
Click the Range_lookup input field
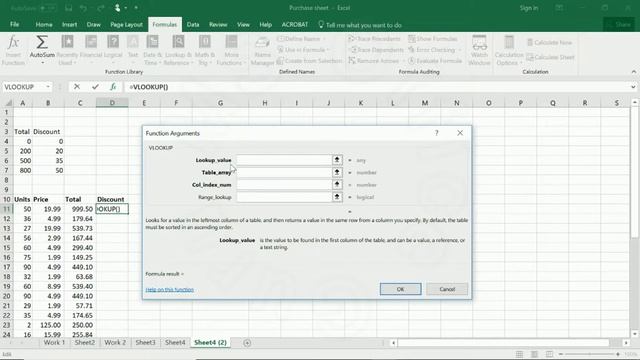[x=284, y=197]
